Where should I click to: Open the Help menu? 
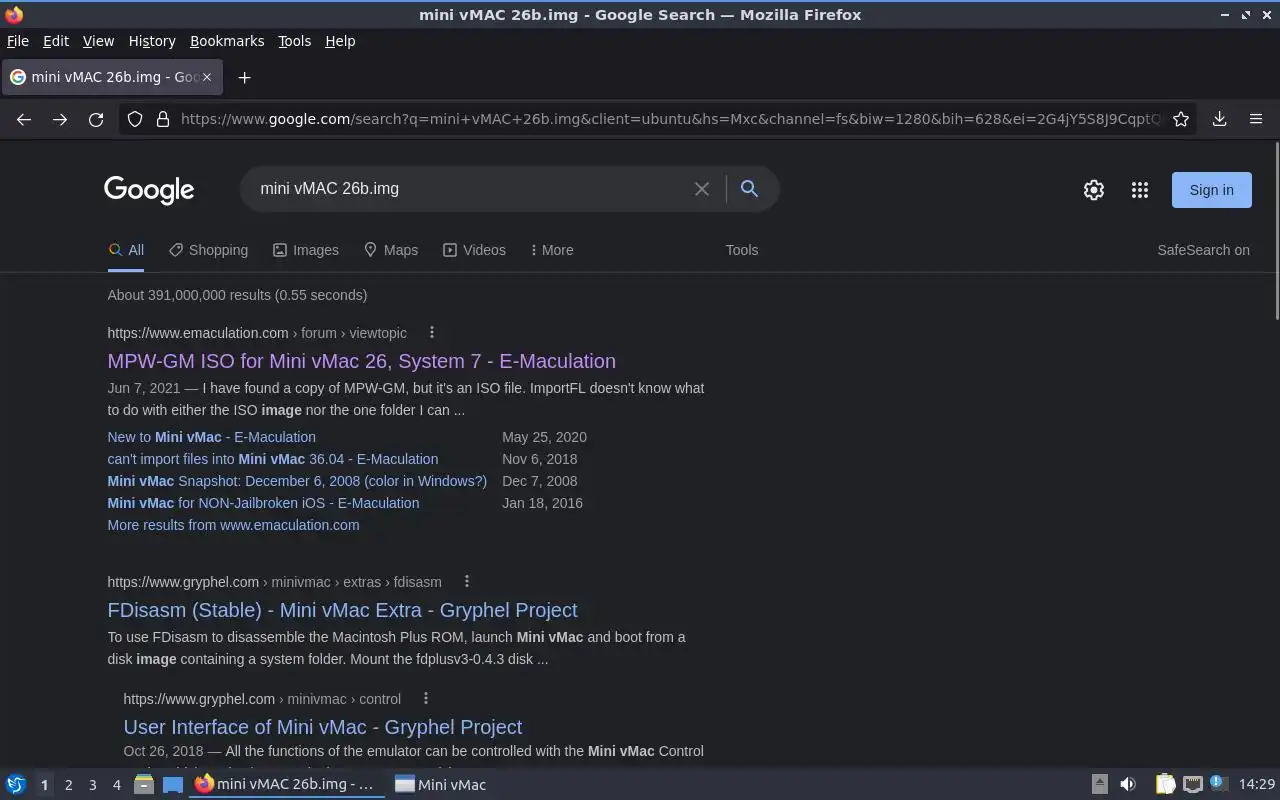pos(340,41)
